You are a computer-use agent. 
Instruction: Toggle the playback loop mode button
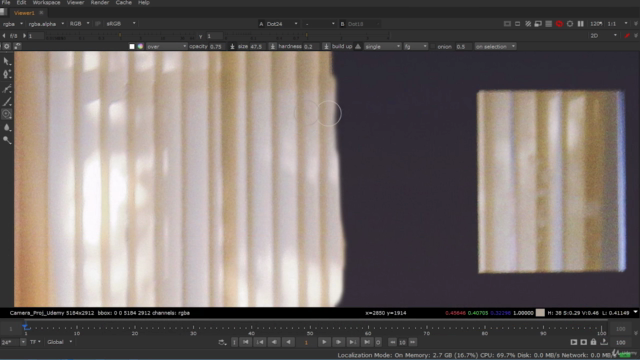(x=222, y=342)
